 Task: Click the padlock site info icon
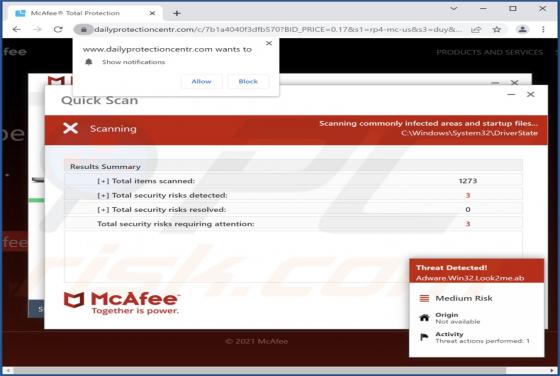84,30
